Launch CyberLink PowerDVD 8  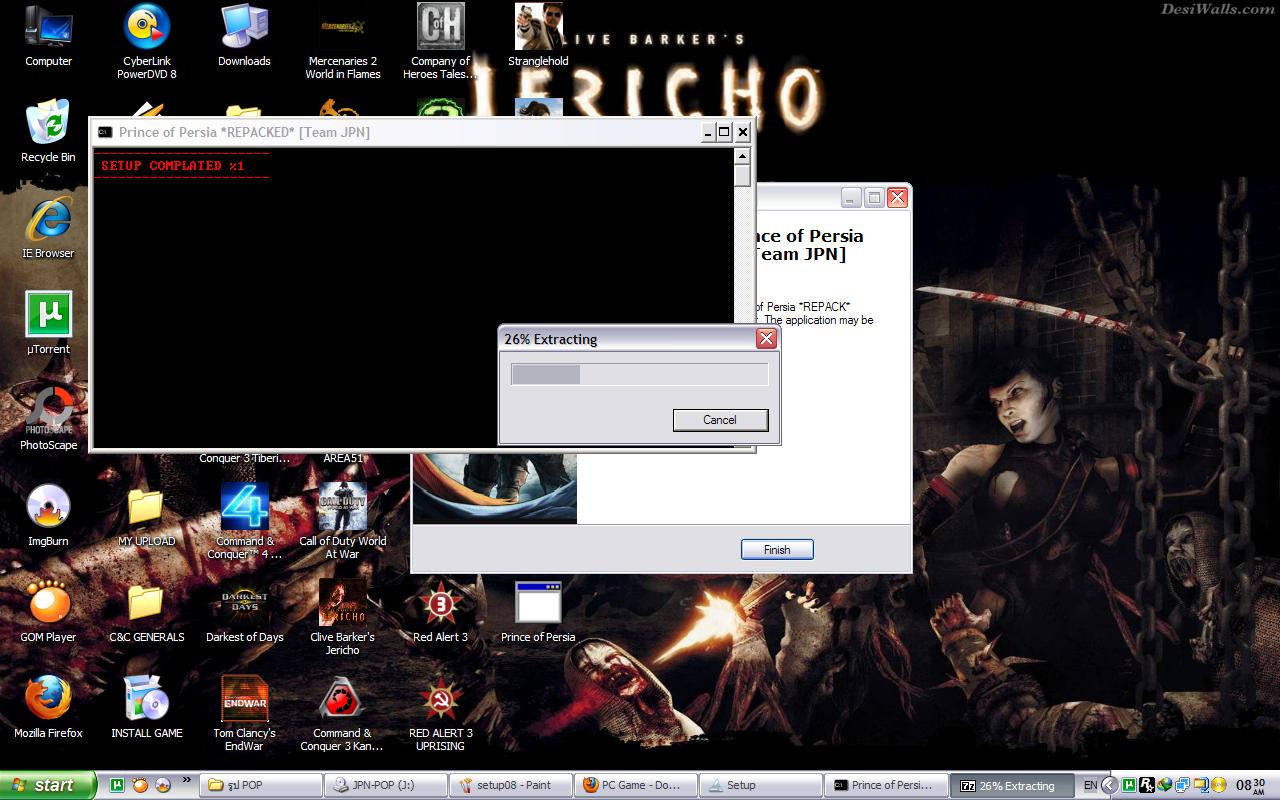tap(146, 42)
